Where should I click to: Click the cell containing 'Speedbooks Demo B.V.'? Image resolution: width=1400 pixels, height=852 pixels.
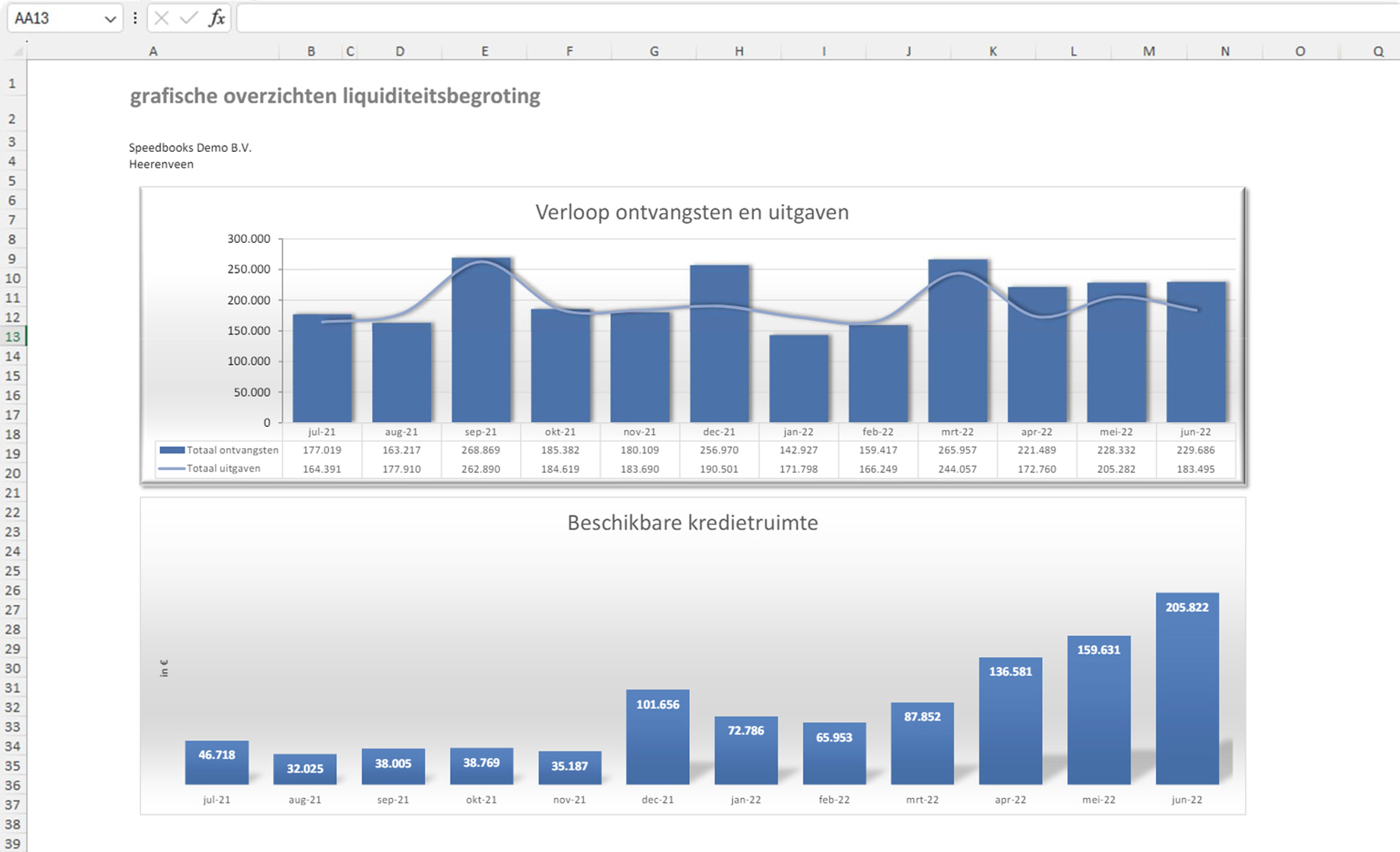coord(189,147)
